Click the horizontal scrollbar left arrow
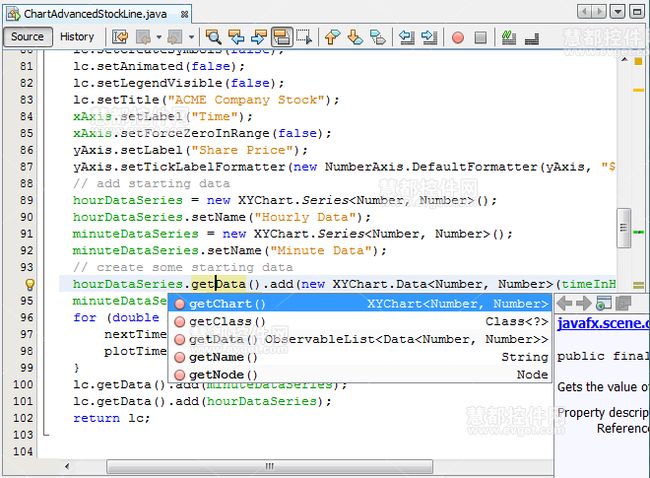This screenshot has height=478, width=650. tap(67, 466)
